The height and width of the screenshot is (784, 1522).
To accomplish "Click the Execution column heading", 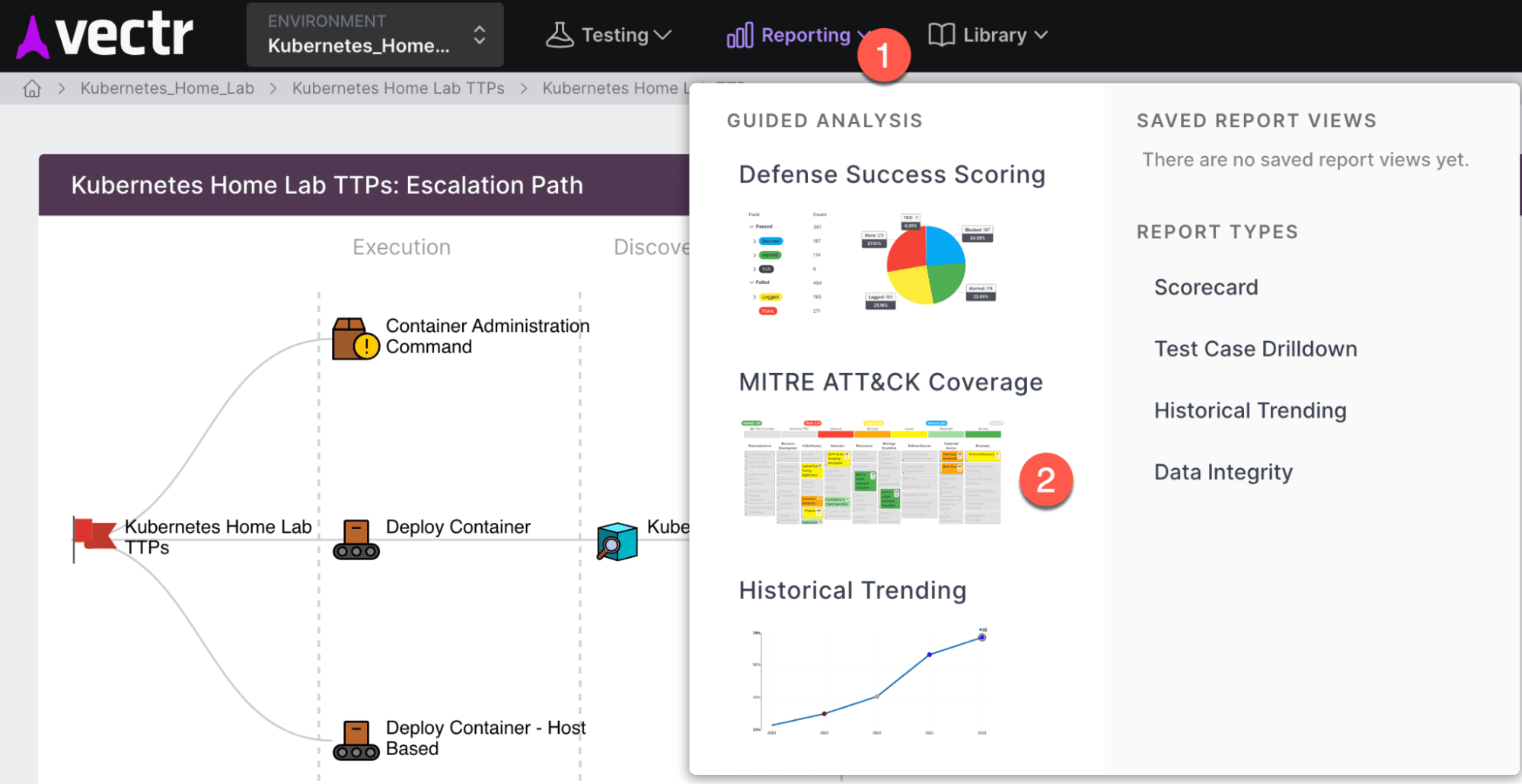I will 401,247.
